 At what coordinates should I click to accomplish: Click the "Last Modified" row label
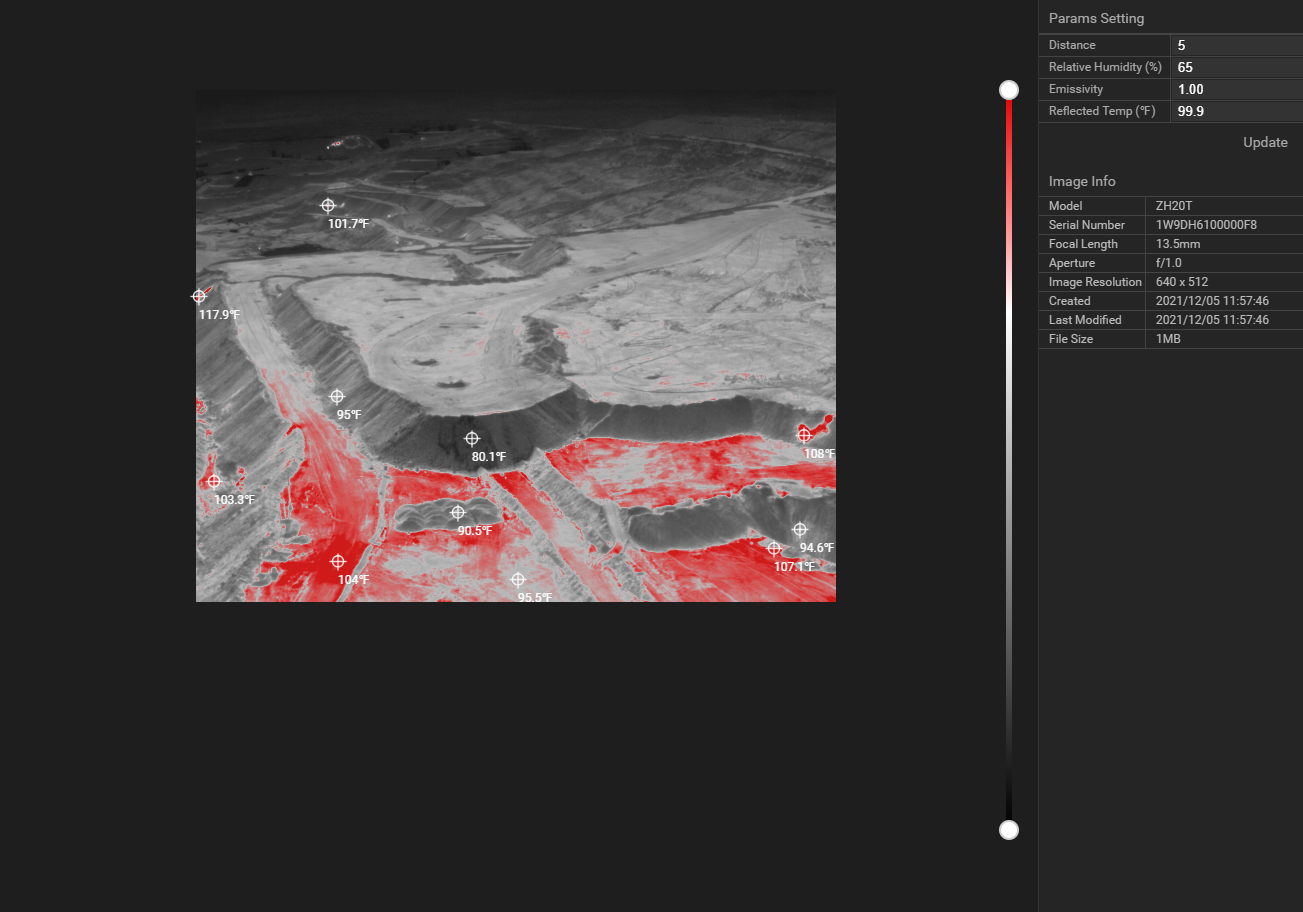1085,320
